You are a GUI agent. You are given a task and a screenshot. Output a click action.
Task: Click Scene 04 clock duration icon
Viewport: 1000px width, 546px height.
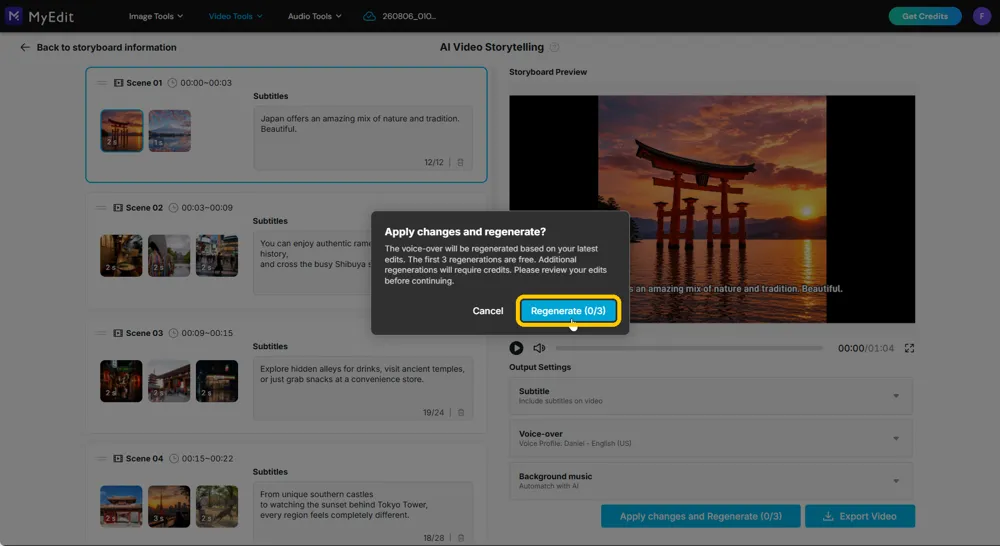click(173, 459)
